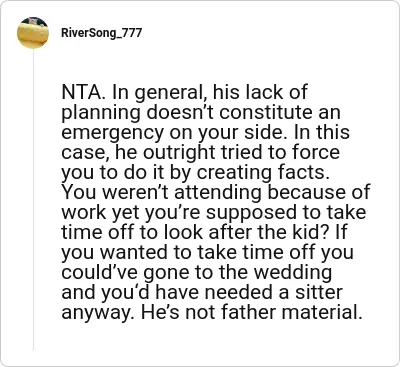Click the word 'anyway' on the last line
Viewport: 400px width, 367px height.
point(98,313)
